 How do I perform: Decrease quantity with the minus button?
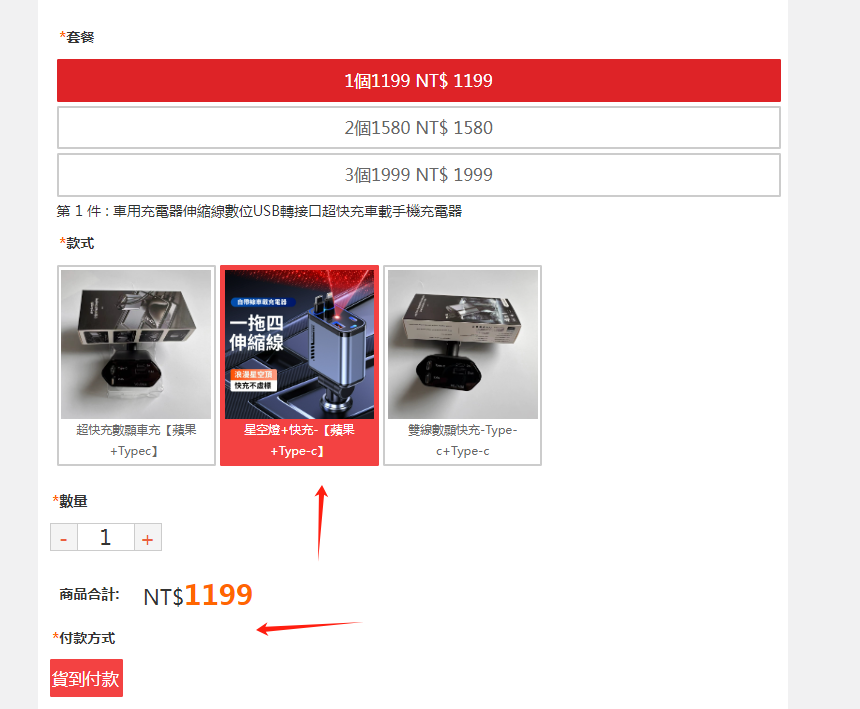64,537
